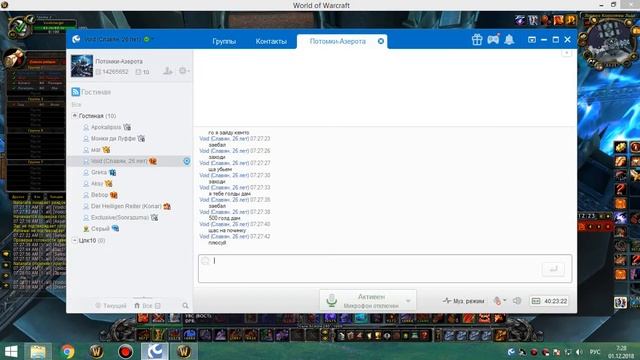Screen dimensions: 640x360
Task: Close the Потомки-Азерота tab
Action: [x=381, y=41]
